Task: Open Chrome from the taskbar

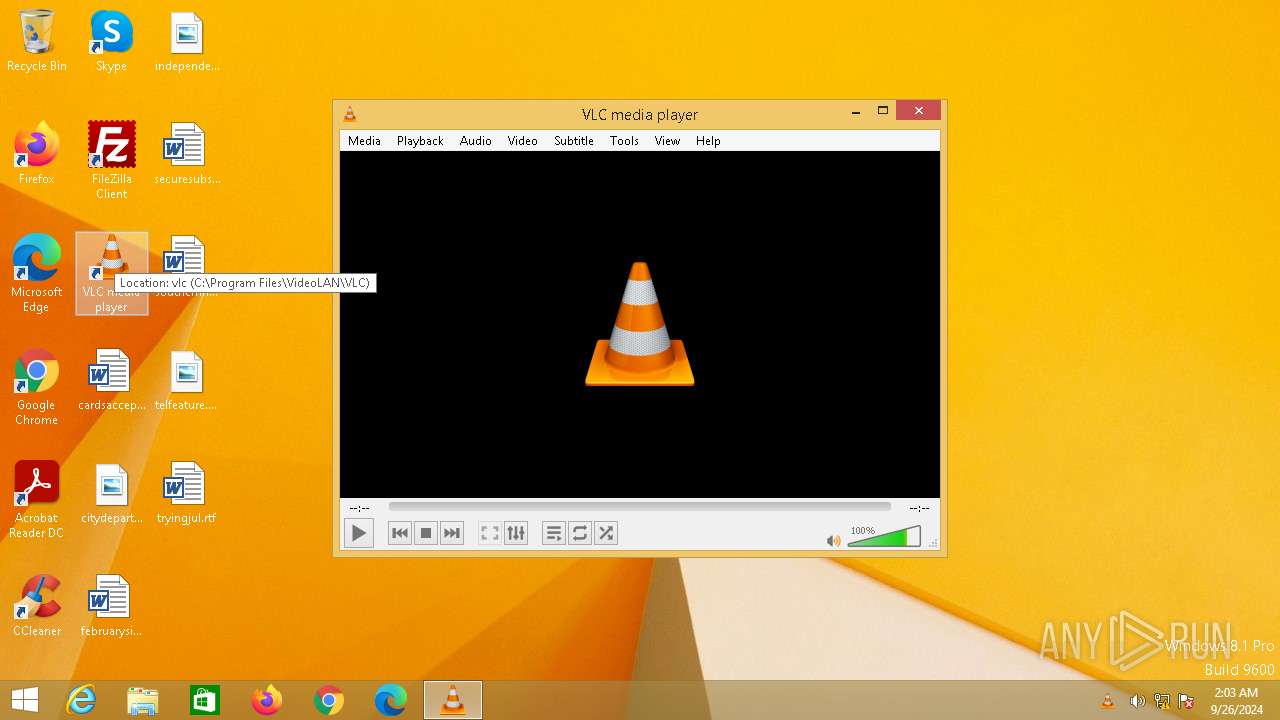Action: click(329, 700)
